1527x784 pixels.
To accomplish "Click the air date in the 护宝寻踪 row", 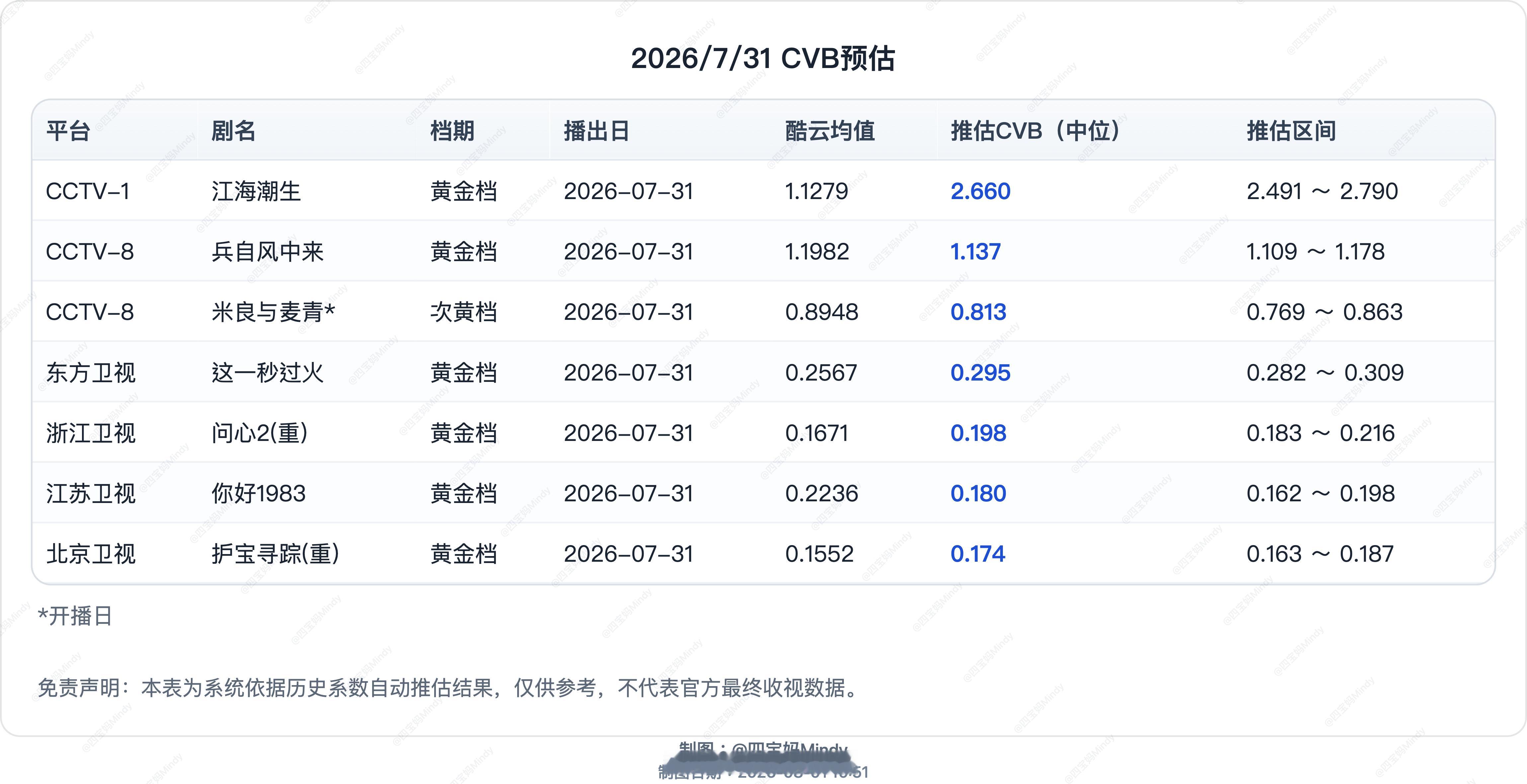I will (x=628, y=554).
